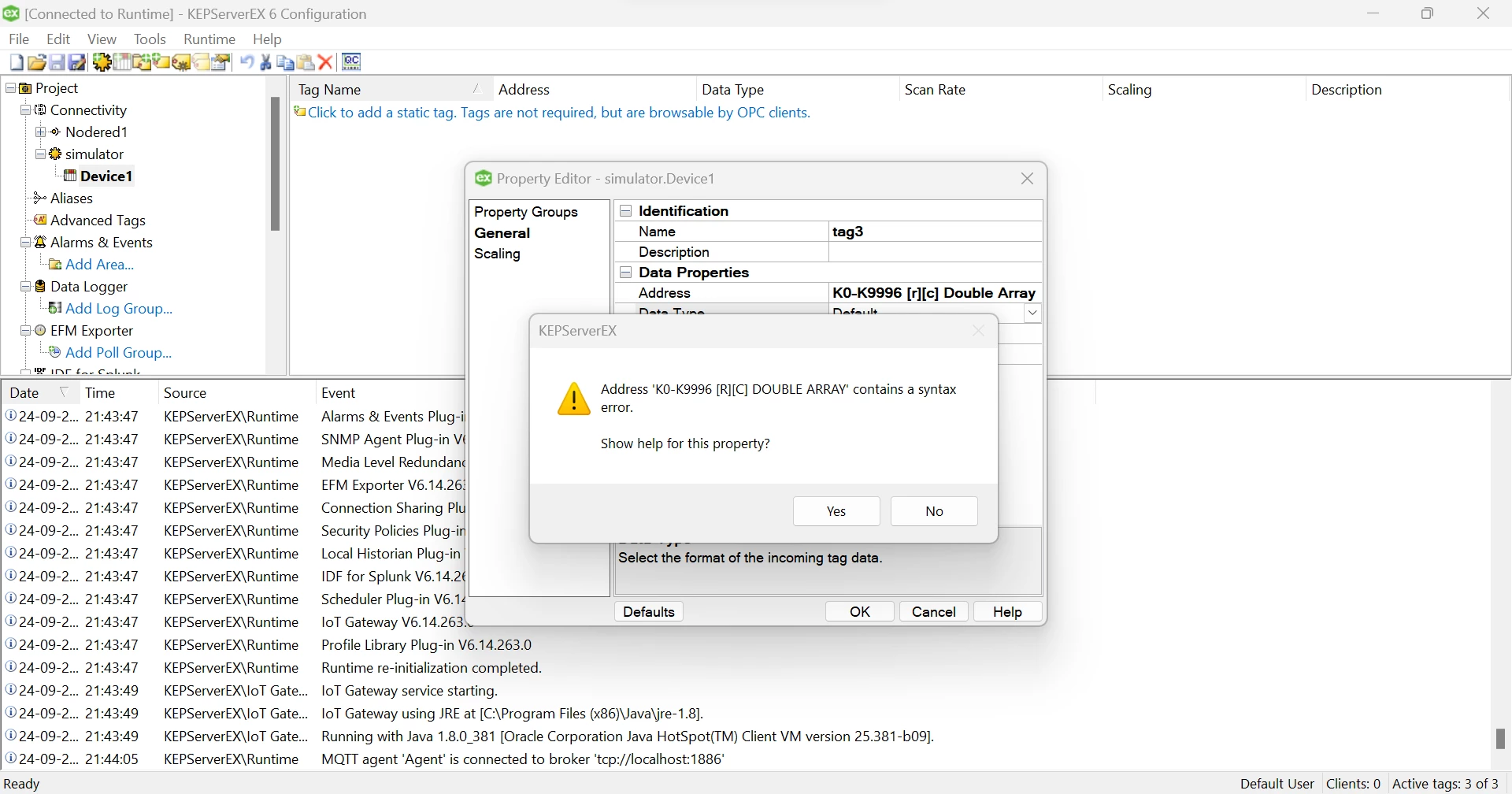Viewport: 1512px width, 794px height.
Task: Sort by the Tag Name column header
Action: click(392, 90)
